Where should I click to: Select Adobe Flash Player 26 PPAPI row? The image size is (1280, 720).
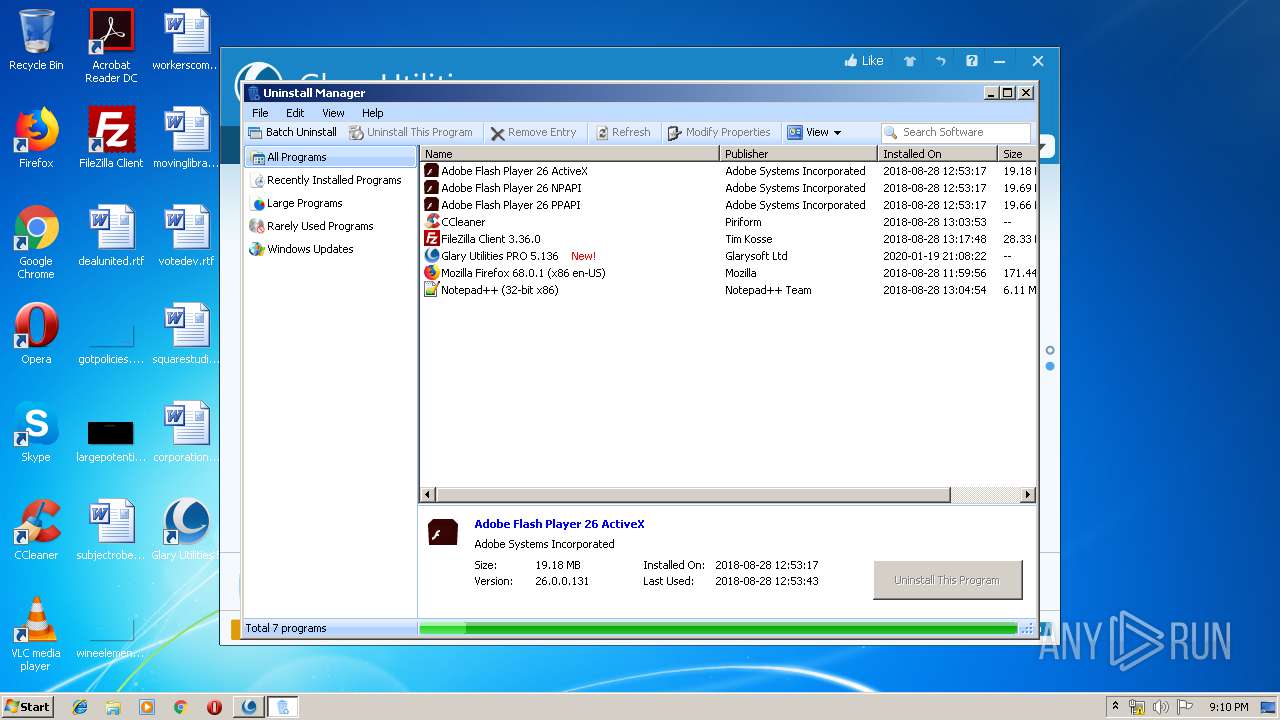point(728,205)
